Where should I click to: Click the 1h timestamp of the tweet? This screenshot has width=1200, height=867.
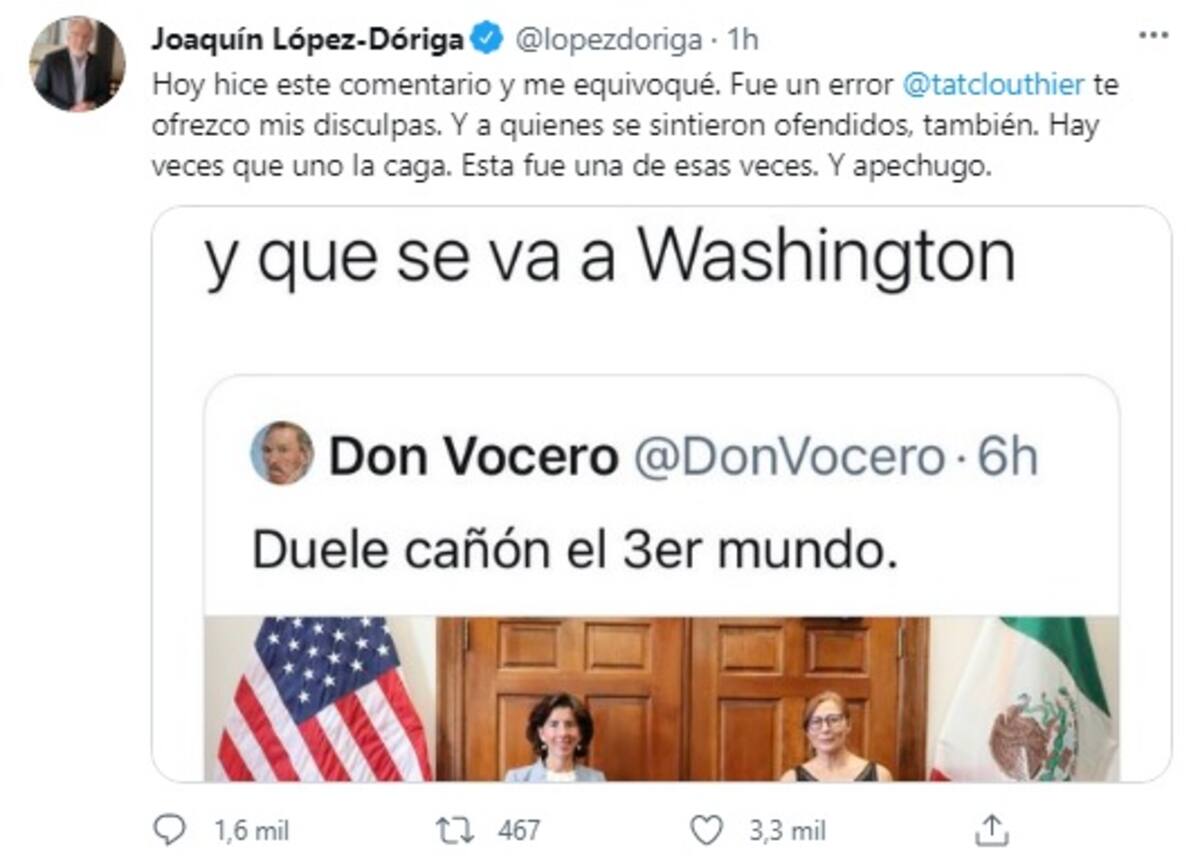click(x=743, y=39)
